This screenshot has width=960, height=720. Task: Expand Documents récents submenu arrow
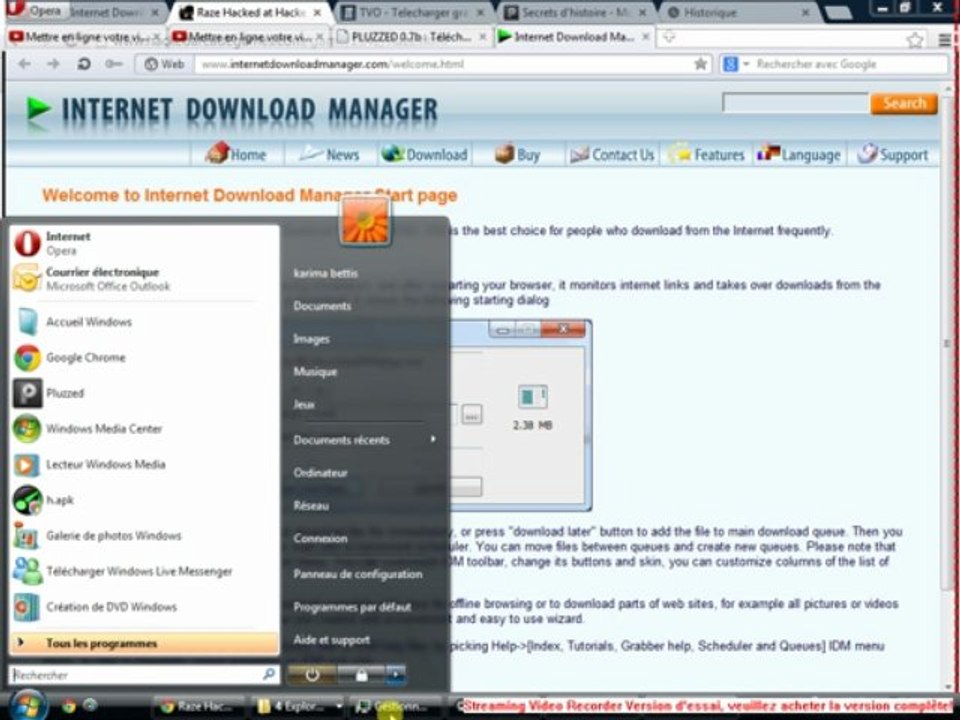pos(433,439)
